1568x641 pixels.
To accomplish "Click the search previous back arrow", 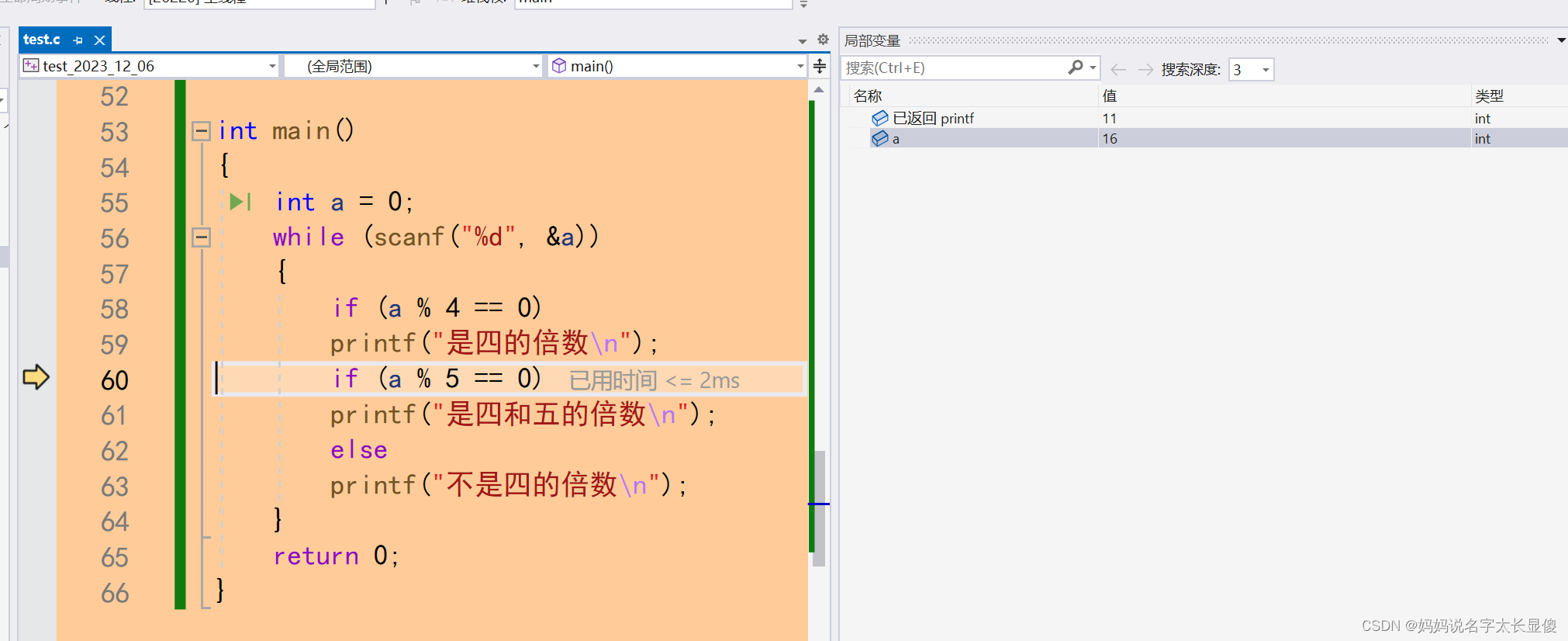I will 1118,69.
